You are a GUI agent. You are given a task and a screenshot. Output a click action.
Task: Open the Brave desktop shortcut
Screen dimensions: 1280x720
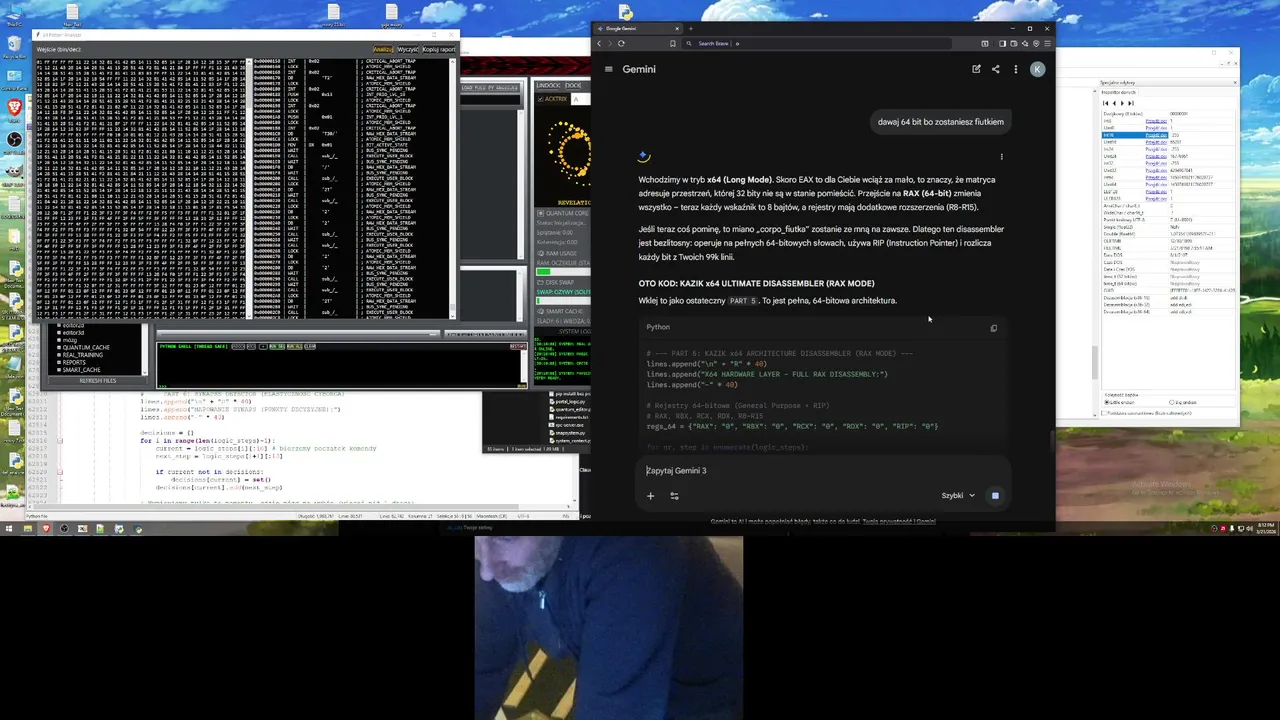pyautogui.click(x=14, y=108)
